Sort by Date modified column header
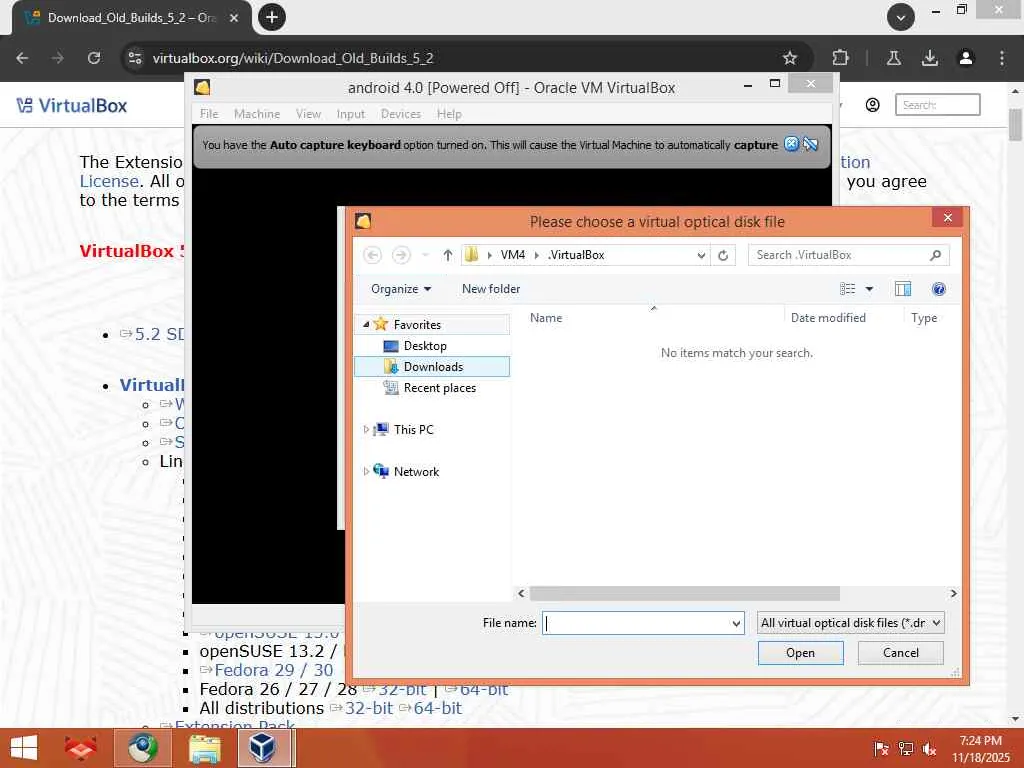 pos(828,317)
